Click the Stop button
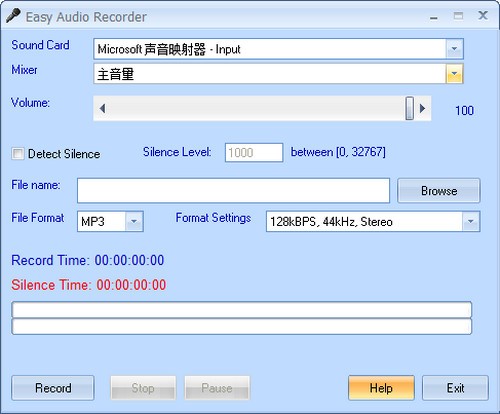Screen dimensions: 500x414 tap(143, 388)
